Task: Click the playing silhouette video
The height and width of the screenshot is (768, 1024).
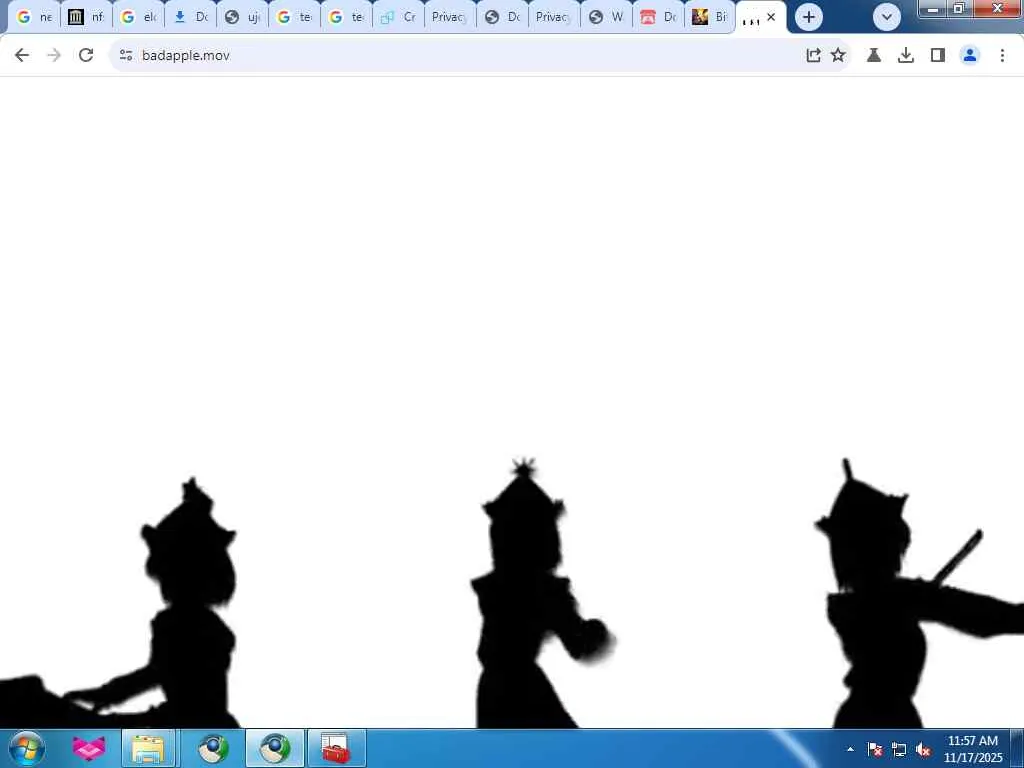Action: click(512, 402)
